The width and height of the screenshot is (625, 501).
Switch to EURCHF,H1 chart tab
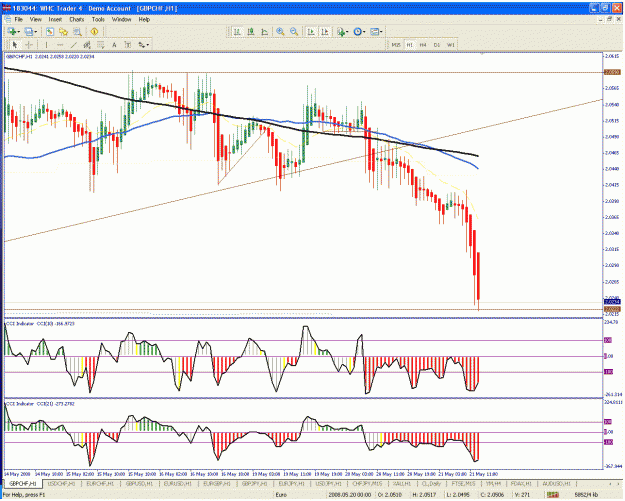pyautogui.click(x=100, y=484)
